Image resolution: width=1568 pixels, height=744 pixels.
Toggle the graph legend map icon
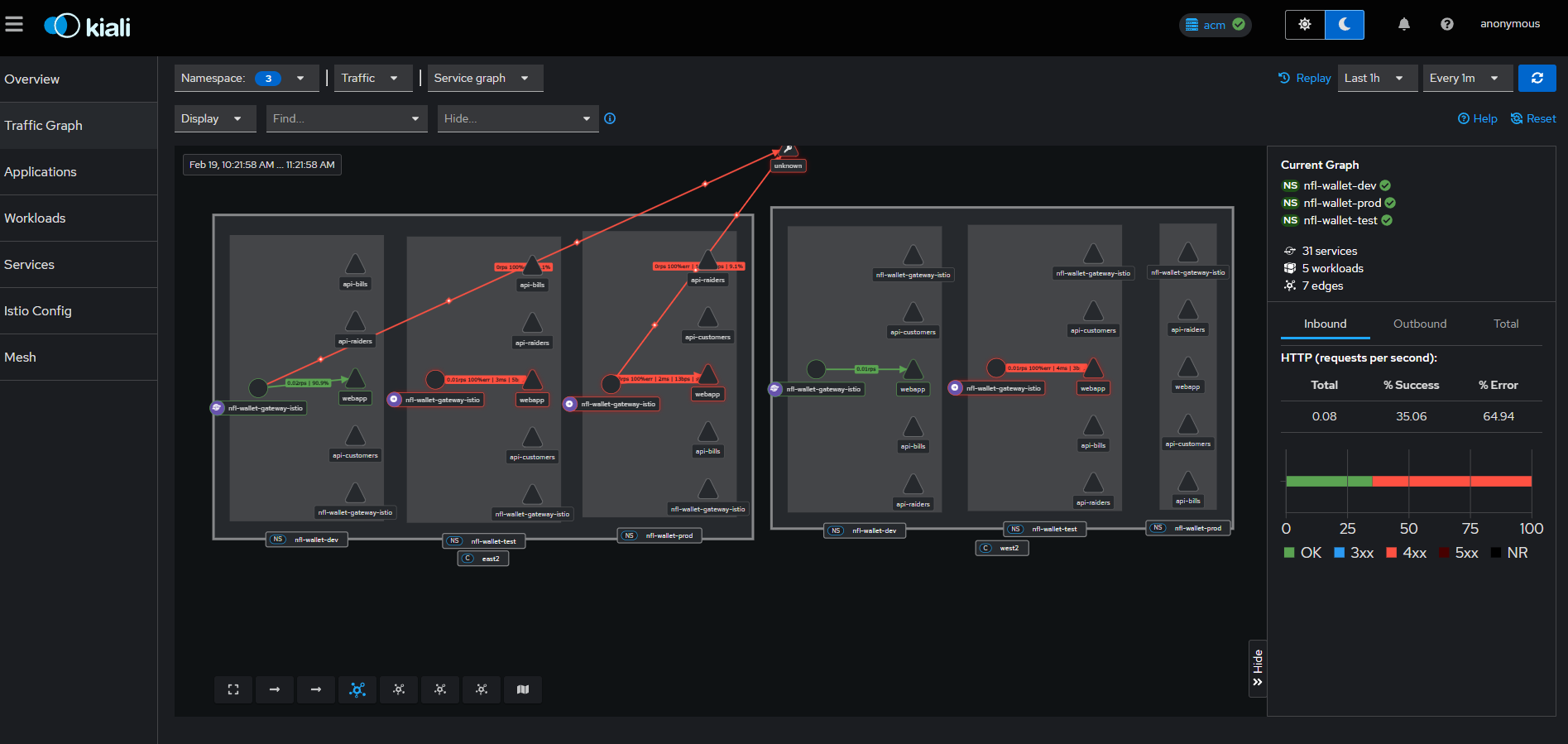coord(523,689)
